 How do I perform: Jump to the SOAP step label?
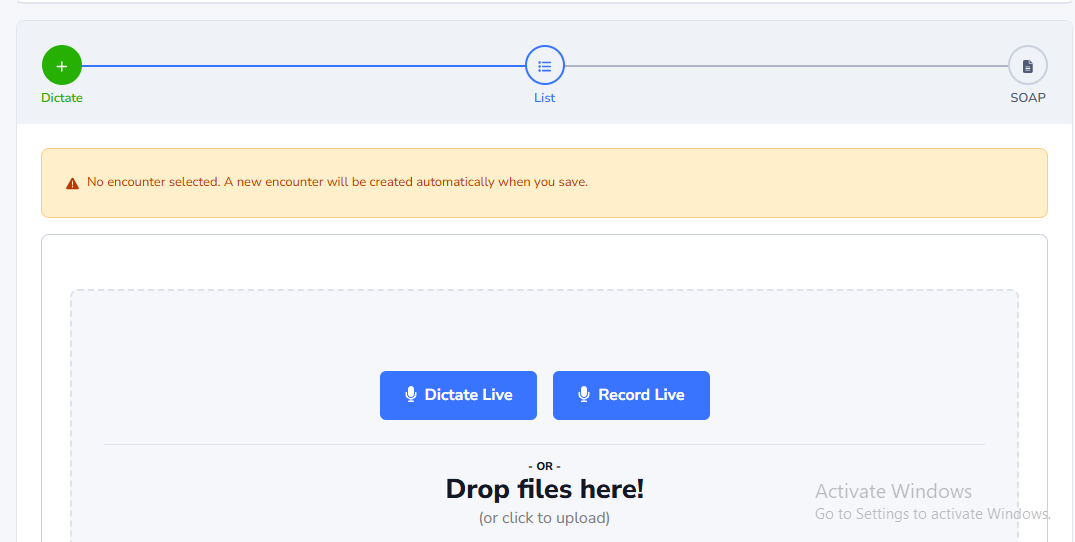coord(1027,98)
